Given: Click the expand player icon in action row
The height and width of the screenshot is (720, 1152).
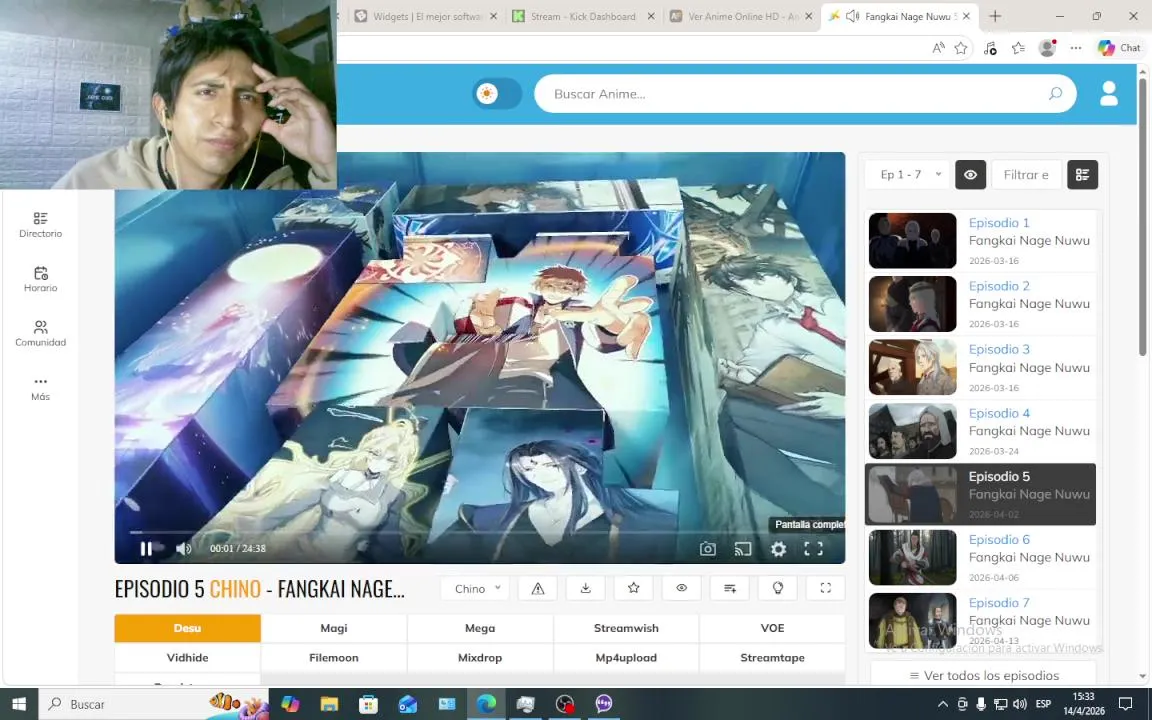Looking at the screenshot, I should [x=826, y=588].
